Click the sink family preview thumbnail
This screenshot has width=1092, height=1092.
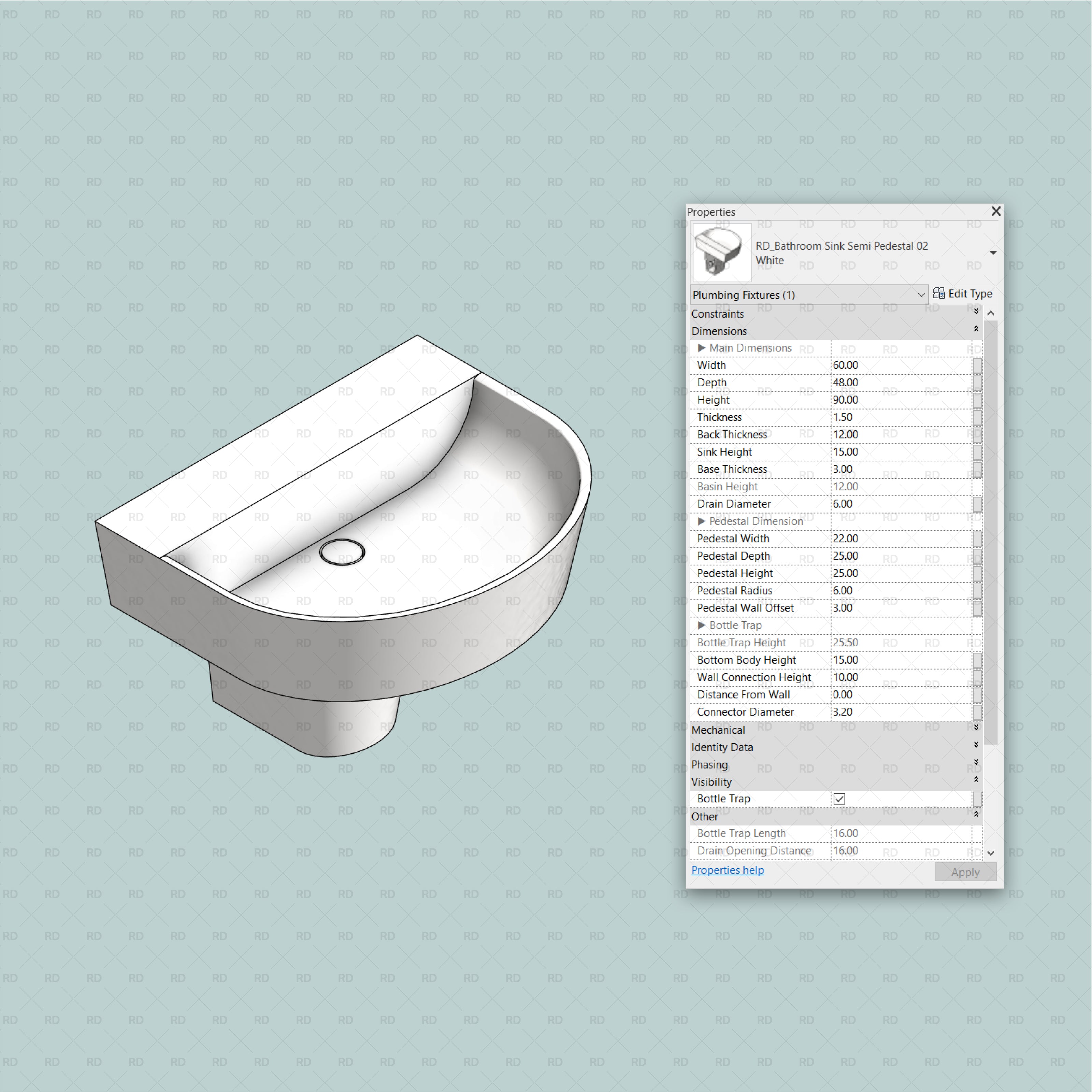coord(721,253)
